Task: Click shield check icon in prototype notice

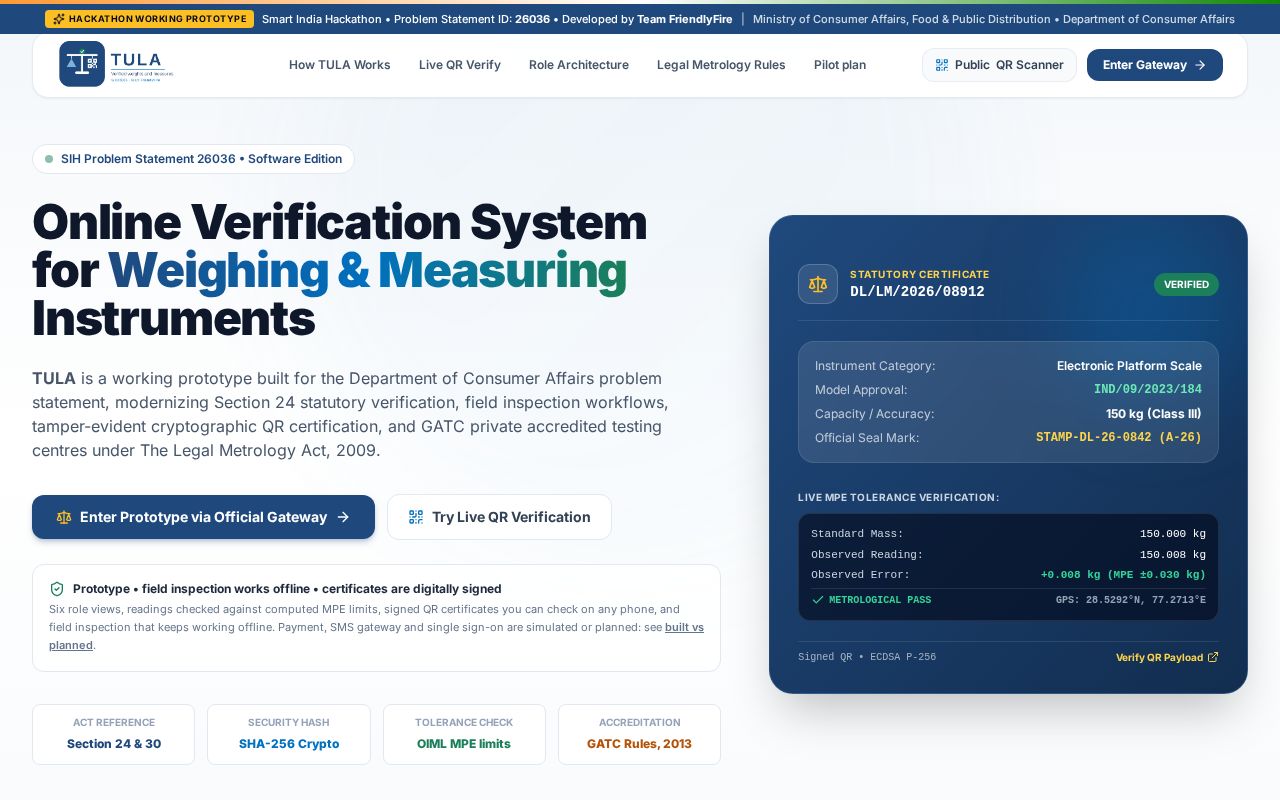Action: 57,589
